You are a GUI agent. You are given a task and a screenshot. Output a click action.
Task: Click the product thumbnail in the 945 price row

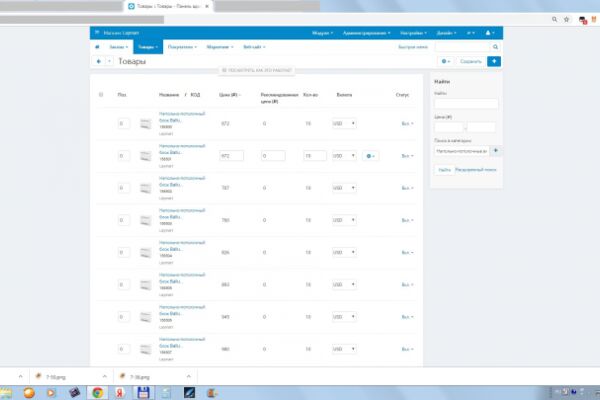click(145, 317)
